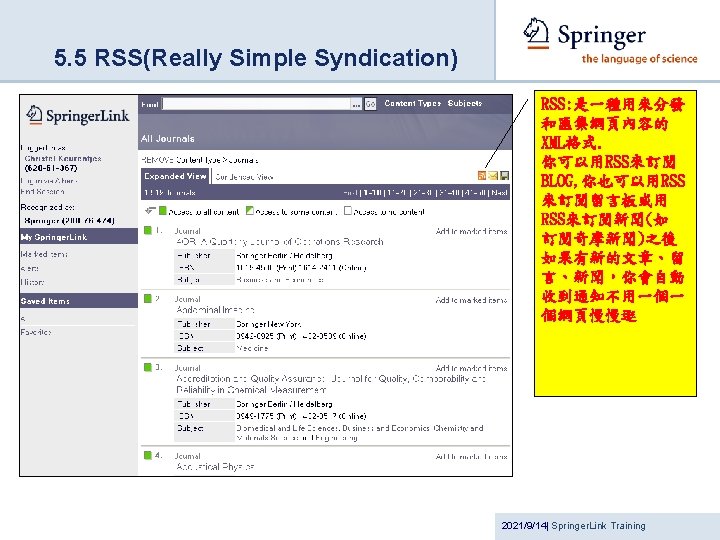This screenshot has width=720, height=540.
Task: Switch to the Expanded View tab
Action: coord(175,176)
